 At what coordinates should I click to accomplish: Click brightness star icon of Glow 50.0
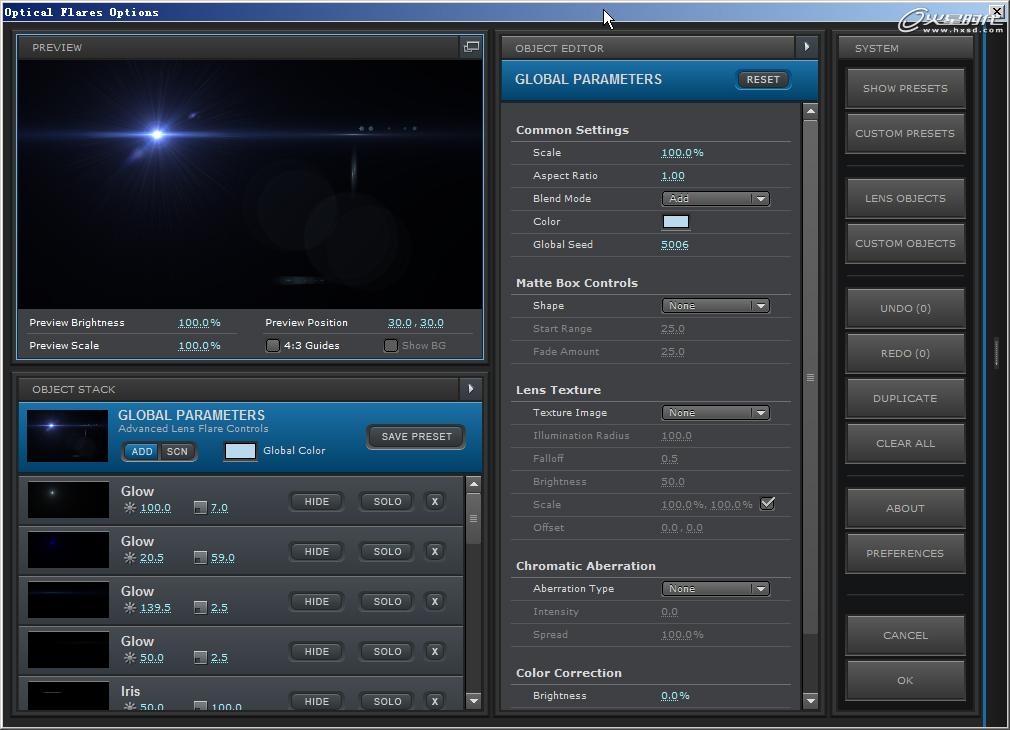[x=129, y=658]
